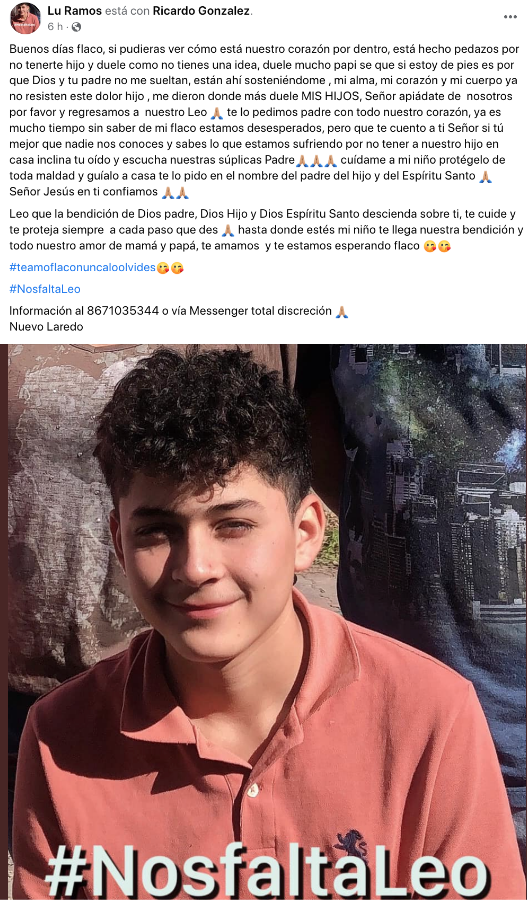Click the globe public privacy icon

[76, 26]
